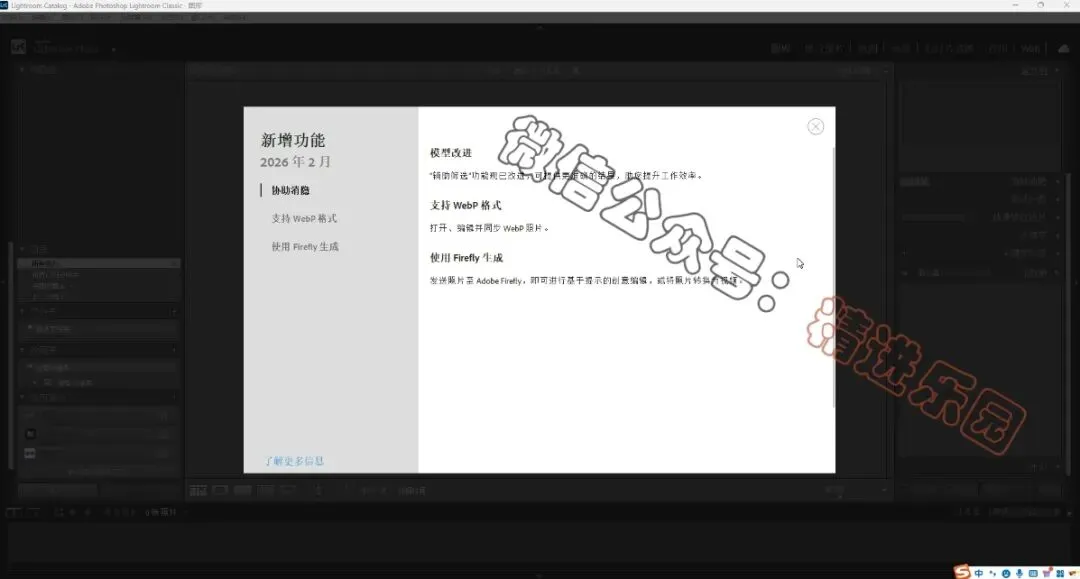Click the Lightroom Classic logo badge
The width and height of the screenshot is (1080, 579).
click(19, 47)
